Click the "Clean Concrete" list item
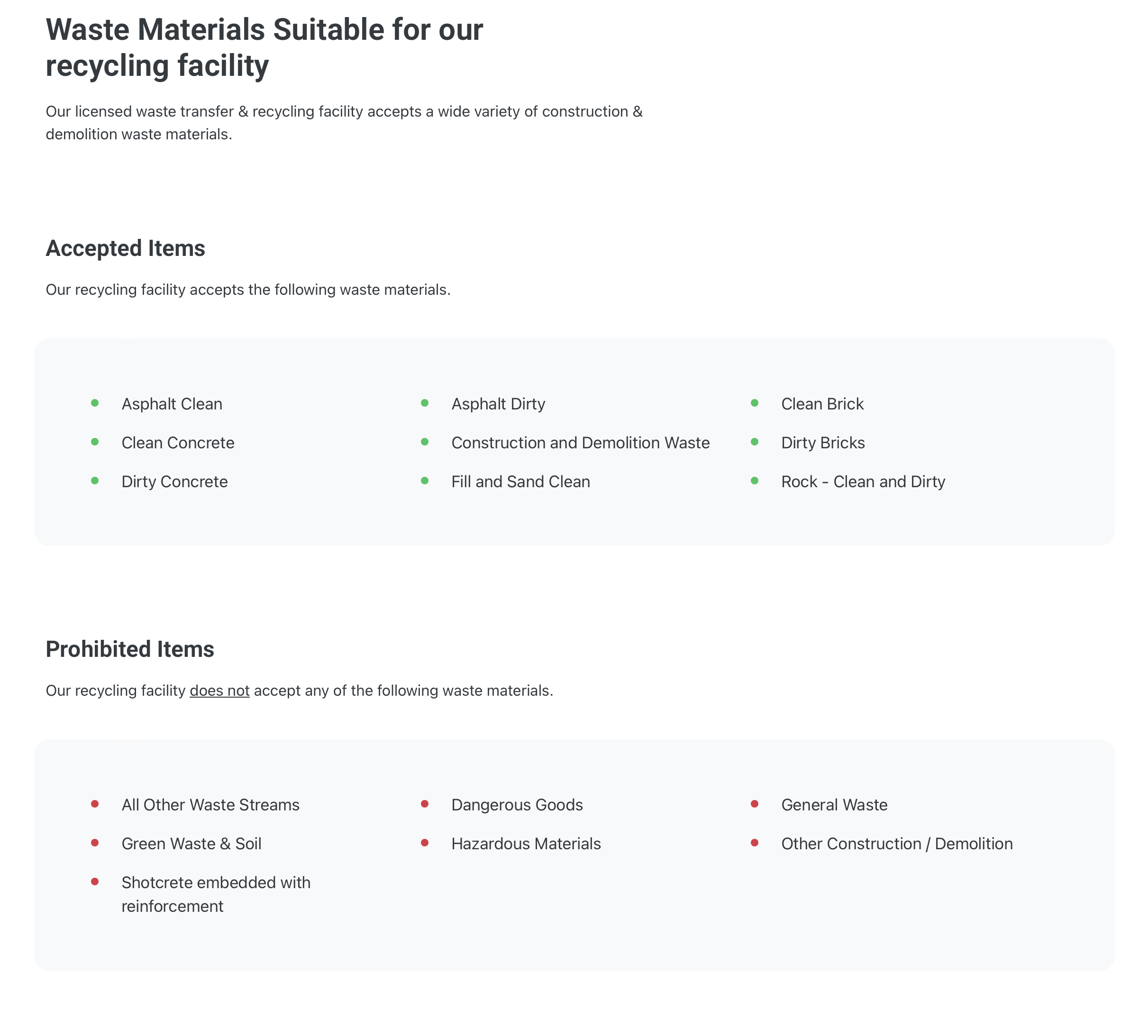 (x=178, y=443)
